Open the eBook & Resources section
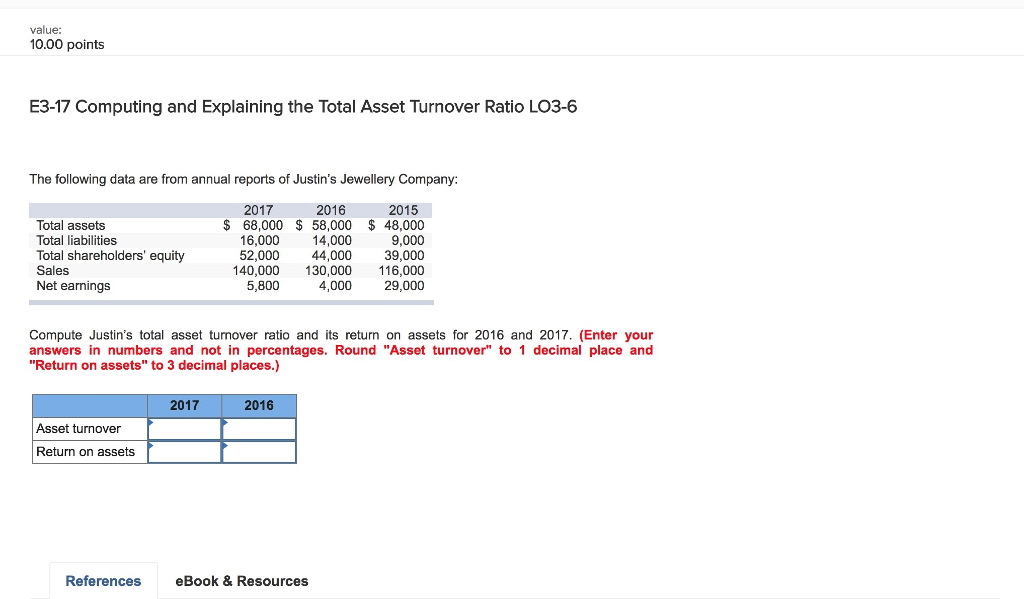Screen dimensions: 1024x599 [x=241, y=581]
